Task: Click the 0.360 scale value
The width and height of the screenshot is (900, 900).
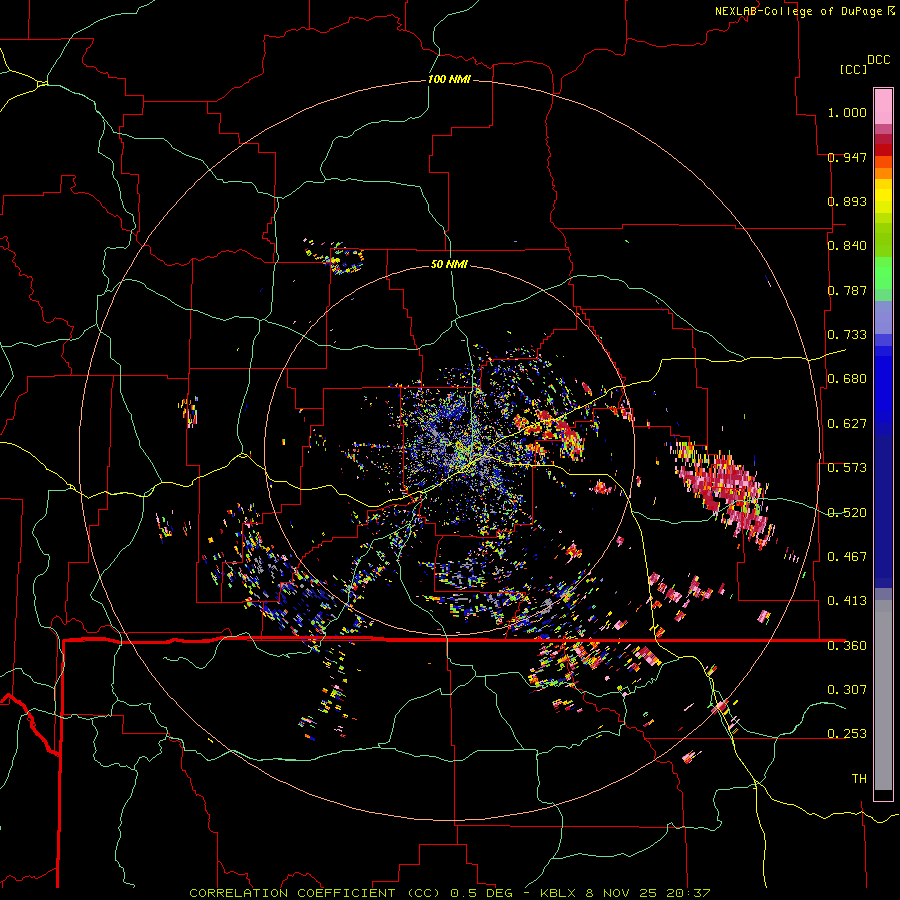Action: pyautogui.click(x=847, y=646)
